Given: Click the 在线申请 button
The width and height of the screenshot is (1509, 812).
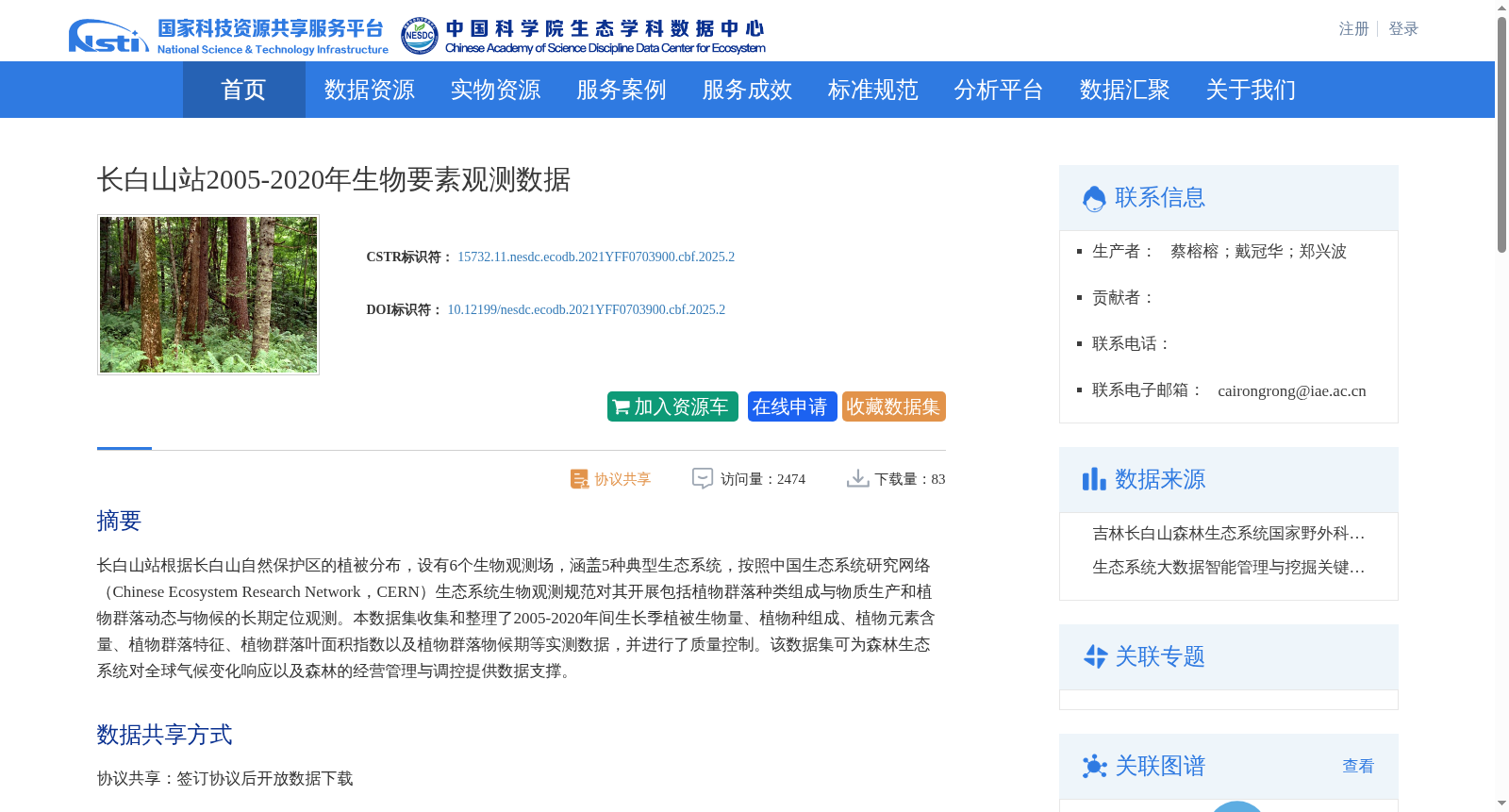Looking at the screenshot, I should [792, 406].
